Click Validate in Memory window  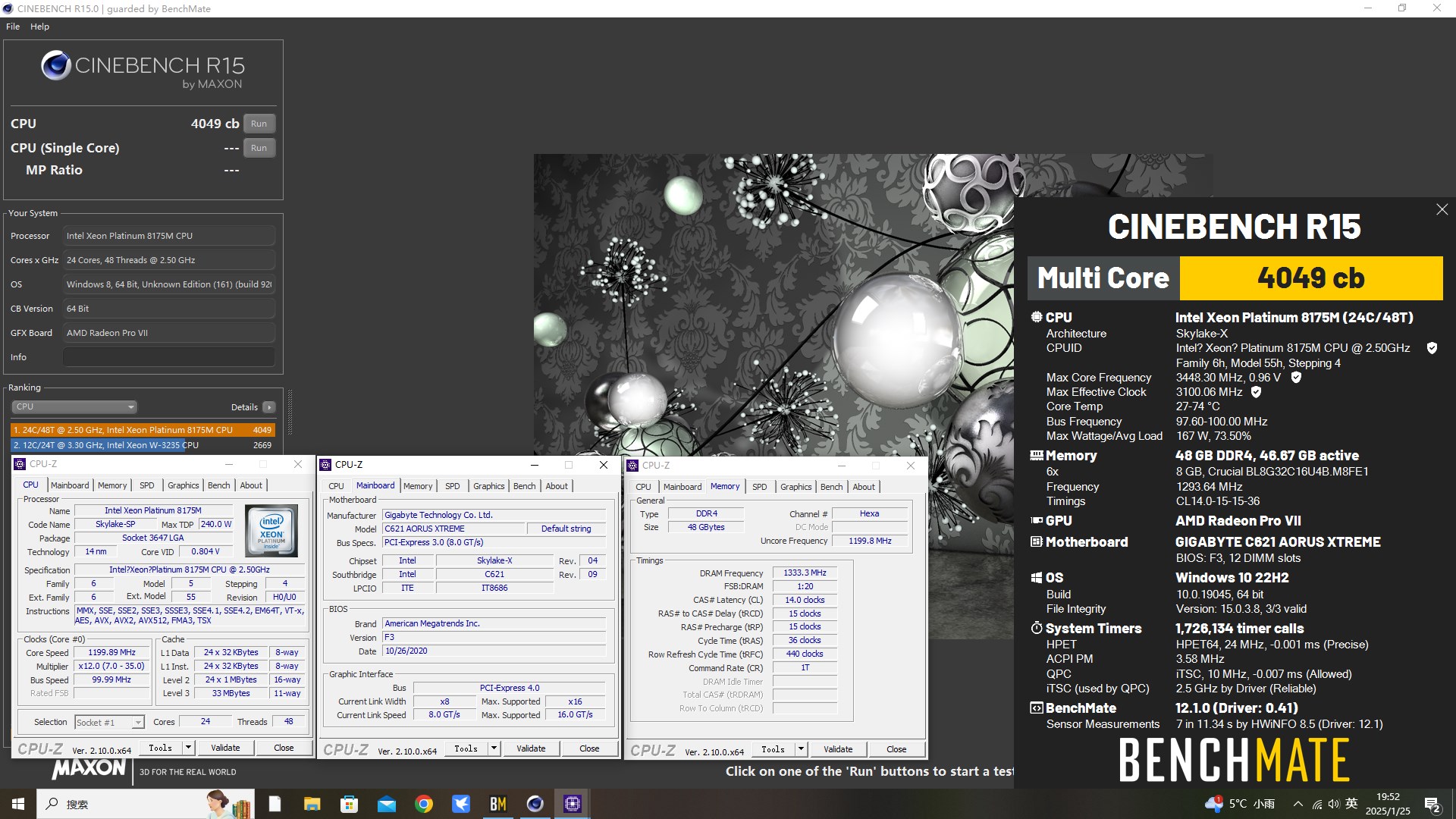[x=838, y=749]
